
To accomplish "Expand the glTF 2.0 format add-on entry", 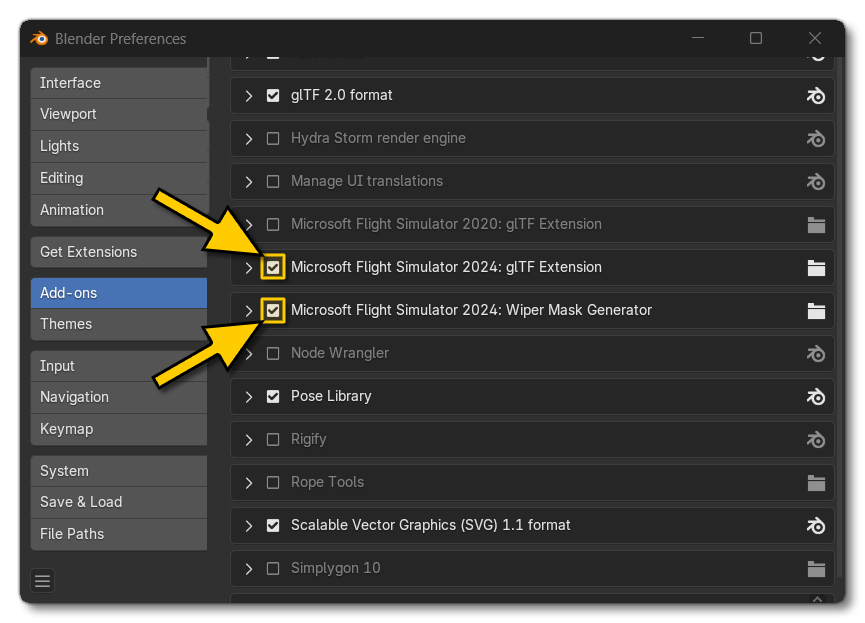I will (x=248, y=96).
